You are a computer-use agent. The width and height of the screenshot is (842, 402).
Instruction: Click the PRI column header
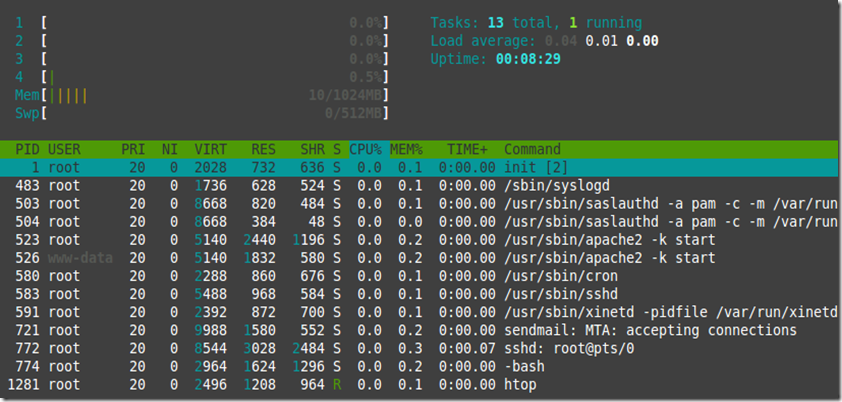[x=133, y=149]
